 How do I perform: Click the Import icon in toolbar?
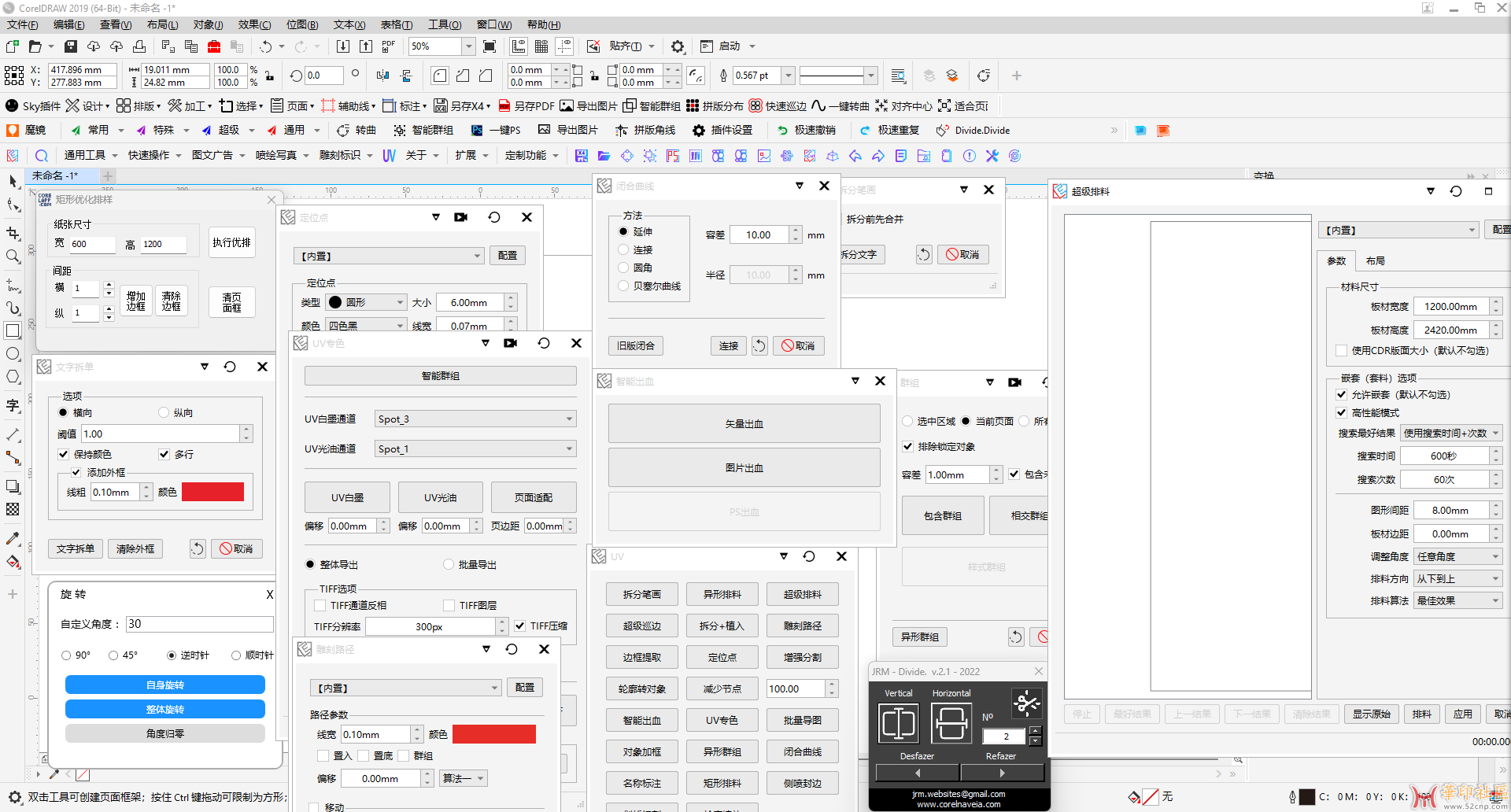click(x=343, y=46)
